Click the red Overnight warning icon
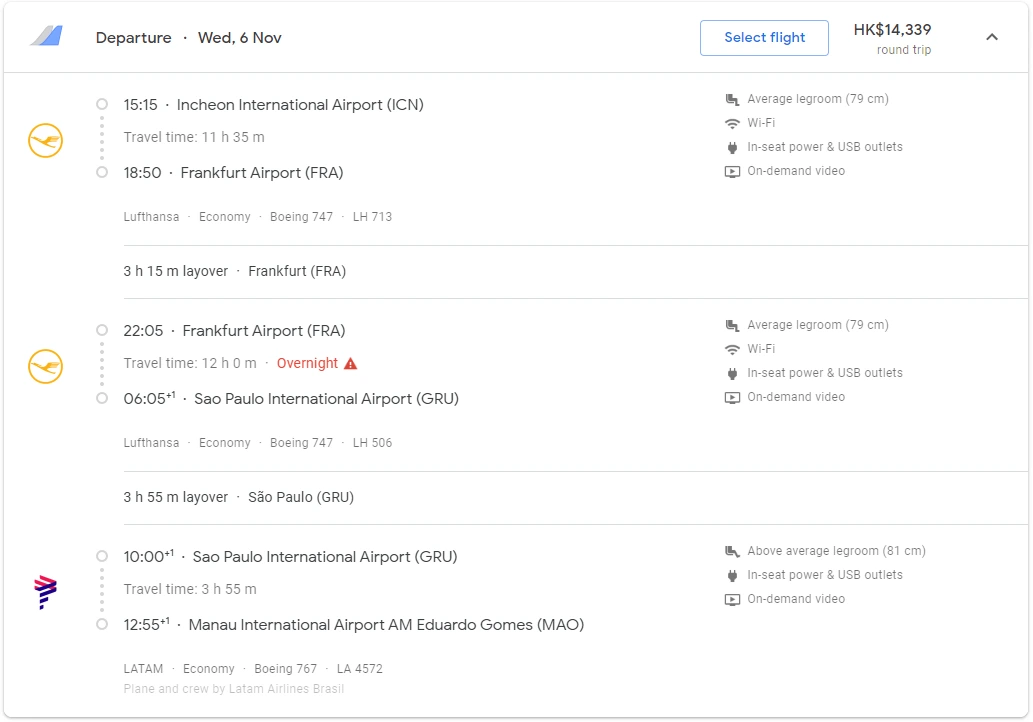 tap(350, 363)
